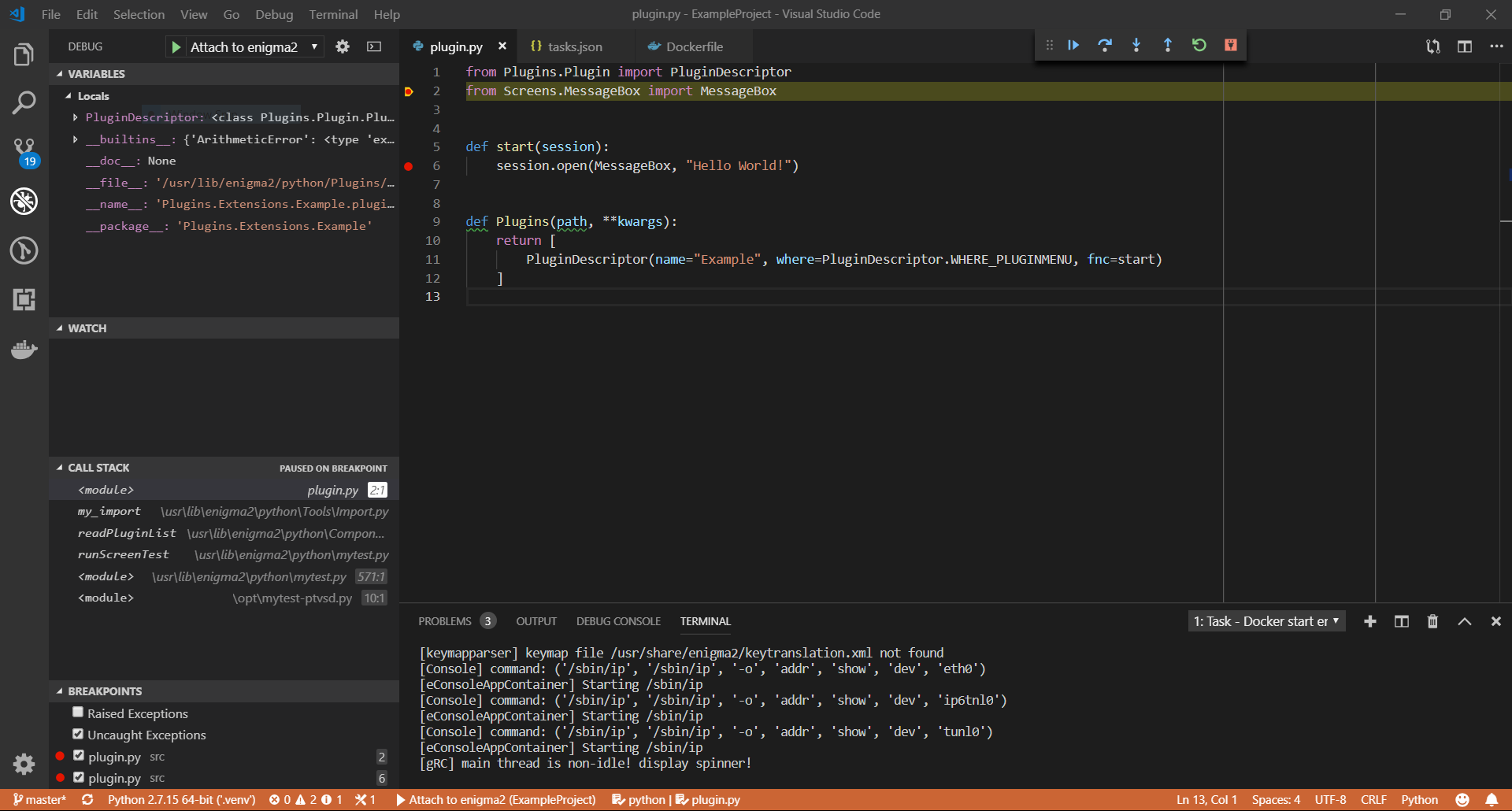Open the Debug view in activity bar
The height and width of the screenshot is (811, 1512).
pos(24,202)
